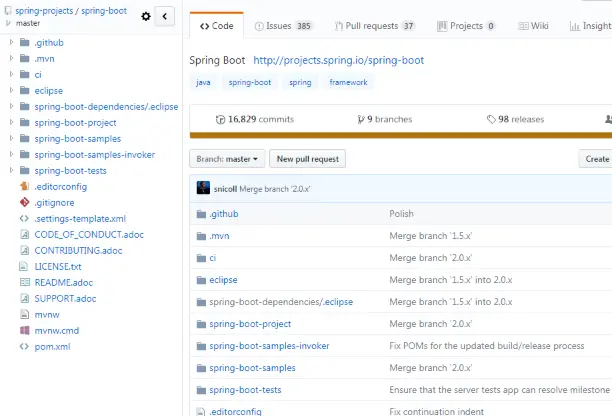Open Octotree settings gear icon

pyautogui.click(x=146, y=16)
